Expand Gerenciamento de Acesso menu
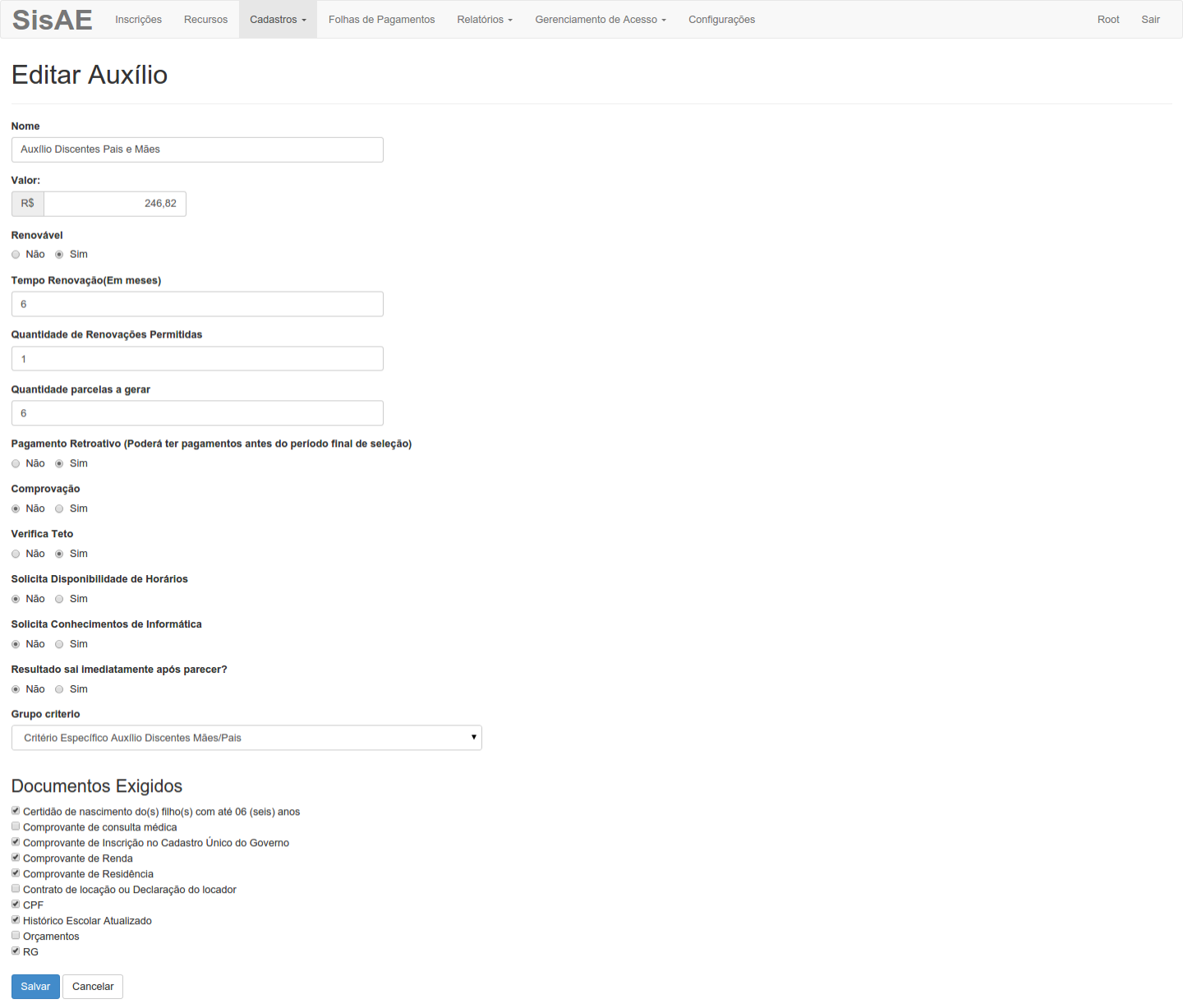1183x1008 pixels. click(601, 20)
